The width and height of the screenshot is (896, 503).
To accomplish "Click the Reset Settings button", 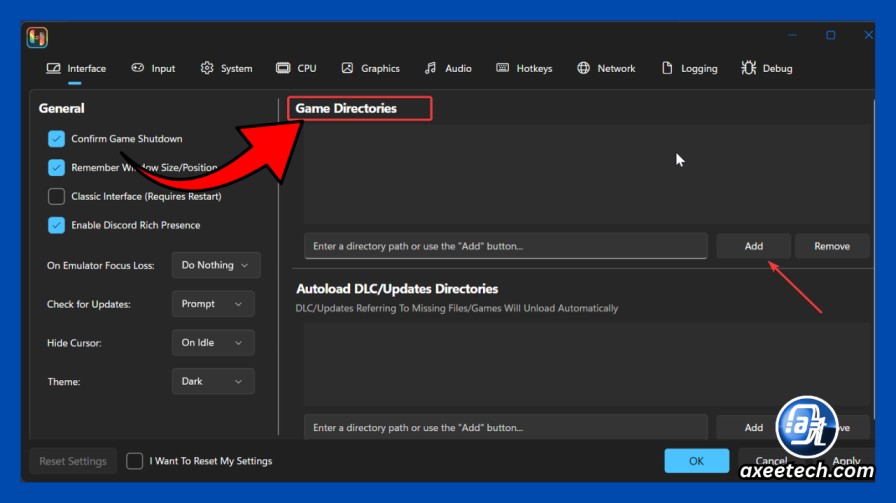I will pos(73,461).
